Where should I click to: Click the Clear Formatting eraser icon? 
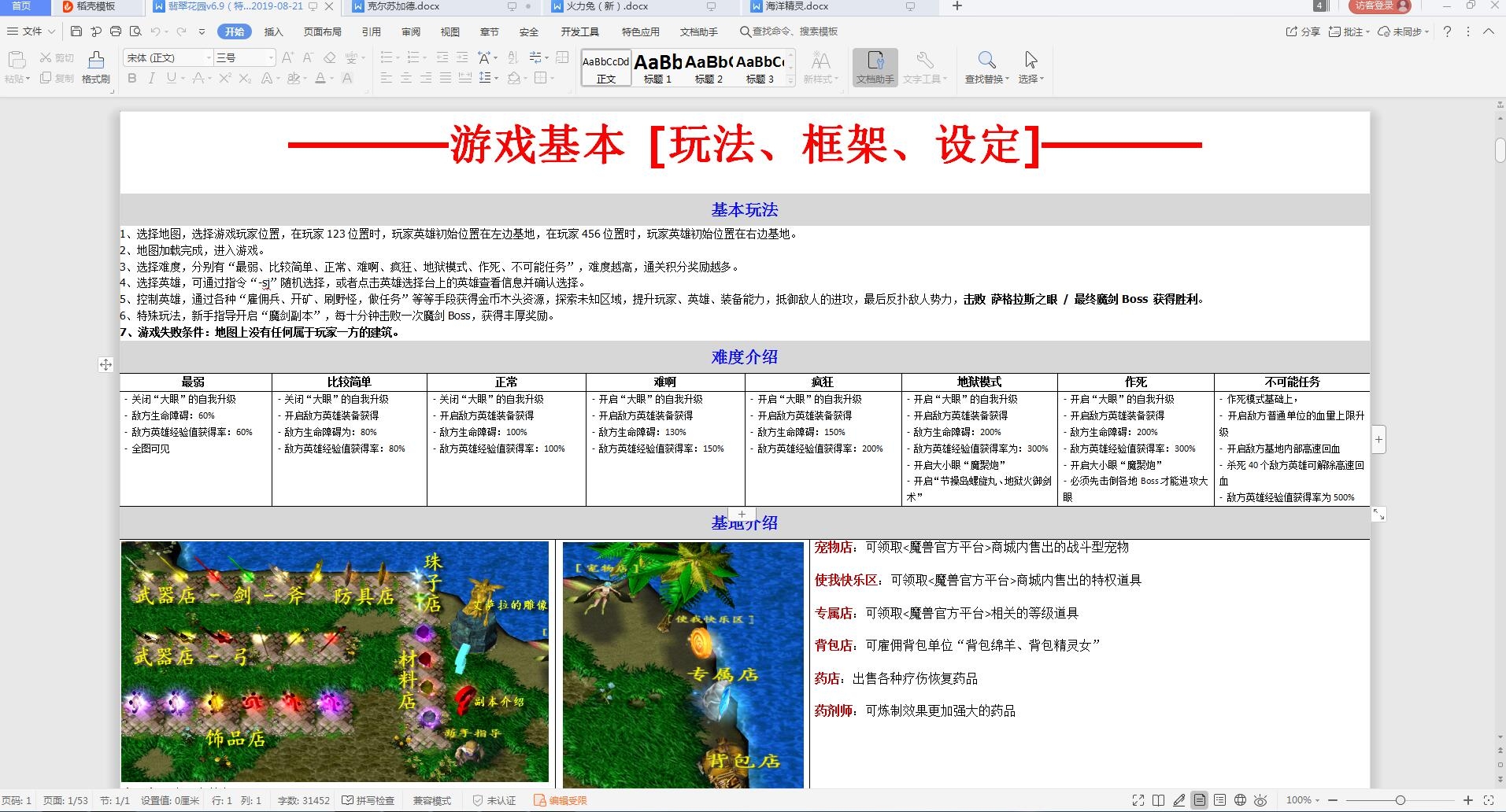tap(330, 57)
